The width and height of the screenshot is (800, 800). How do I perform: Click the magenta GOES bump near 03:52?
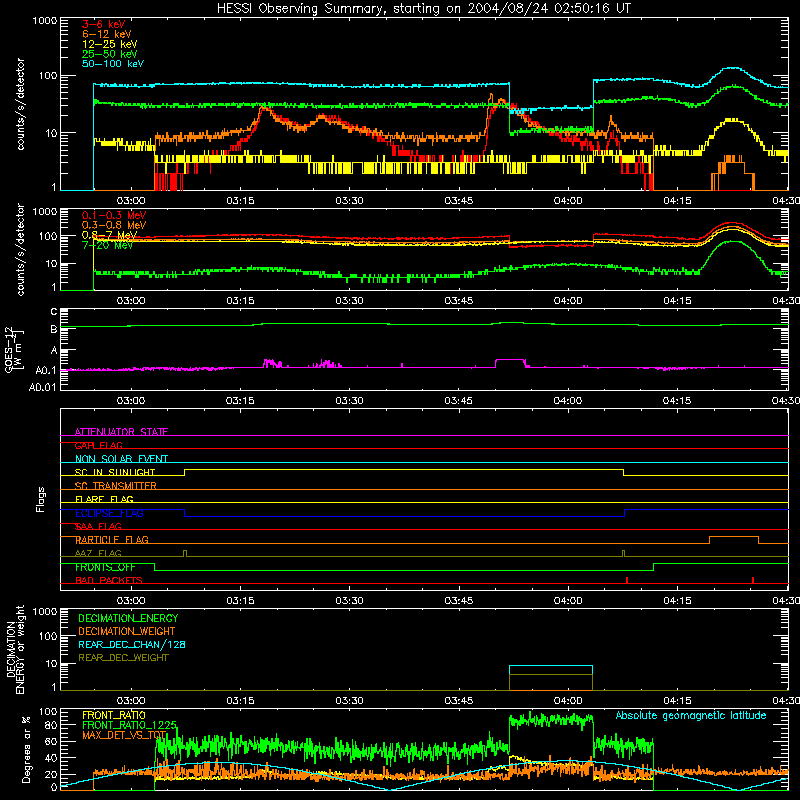click(510, 363)
